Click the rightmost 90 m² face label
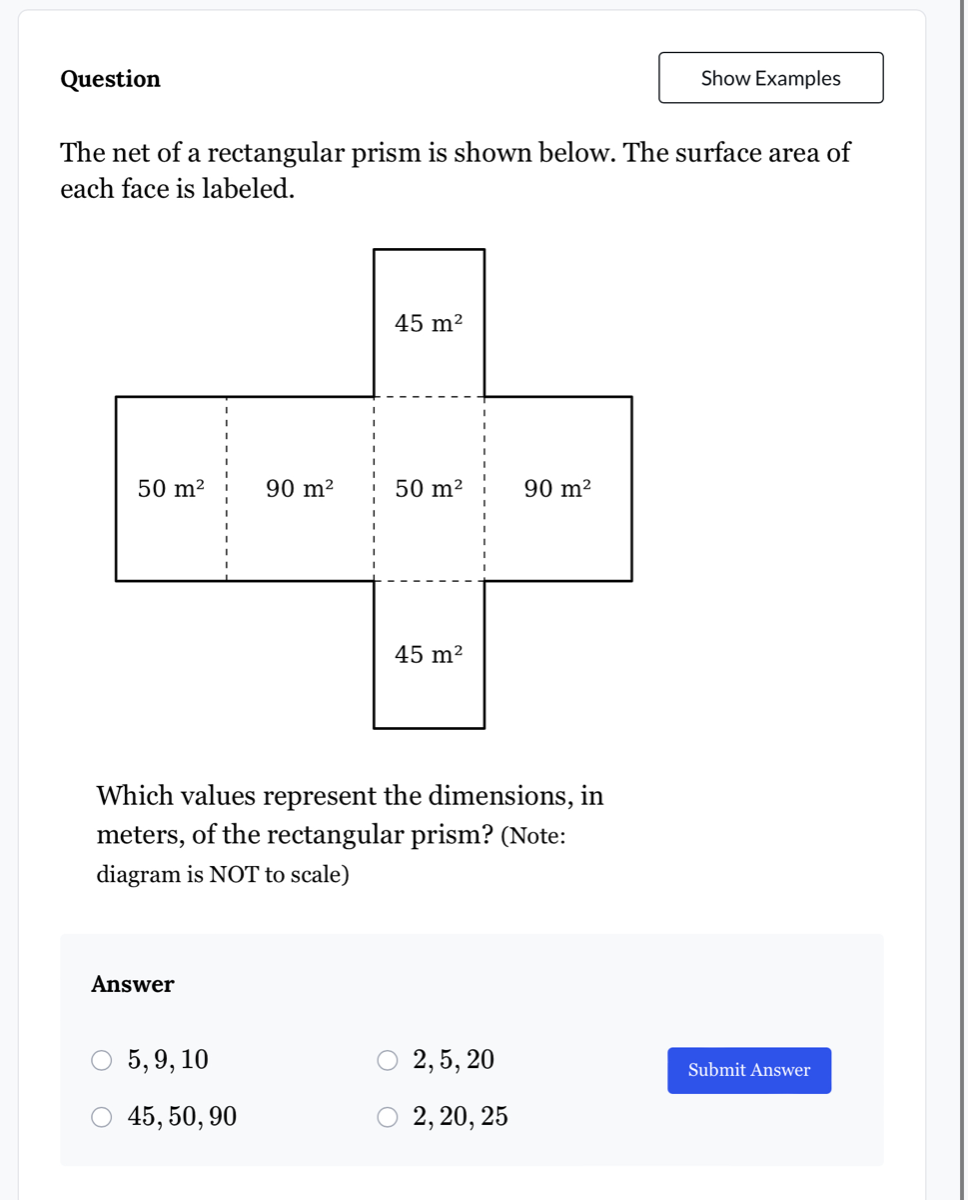Viewport: 968px width, 1200px height. pos(556,489)
